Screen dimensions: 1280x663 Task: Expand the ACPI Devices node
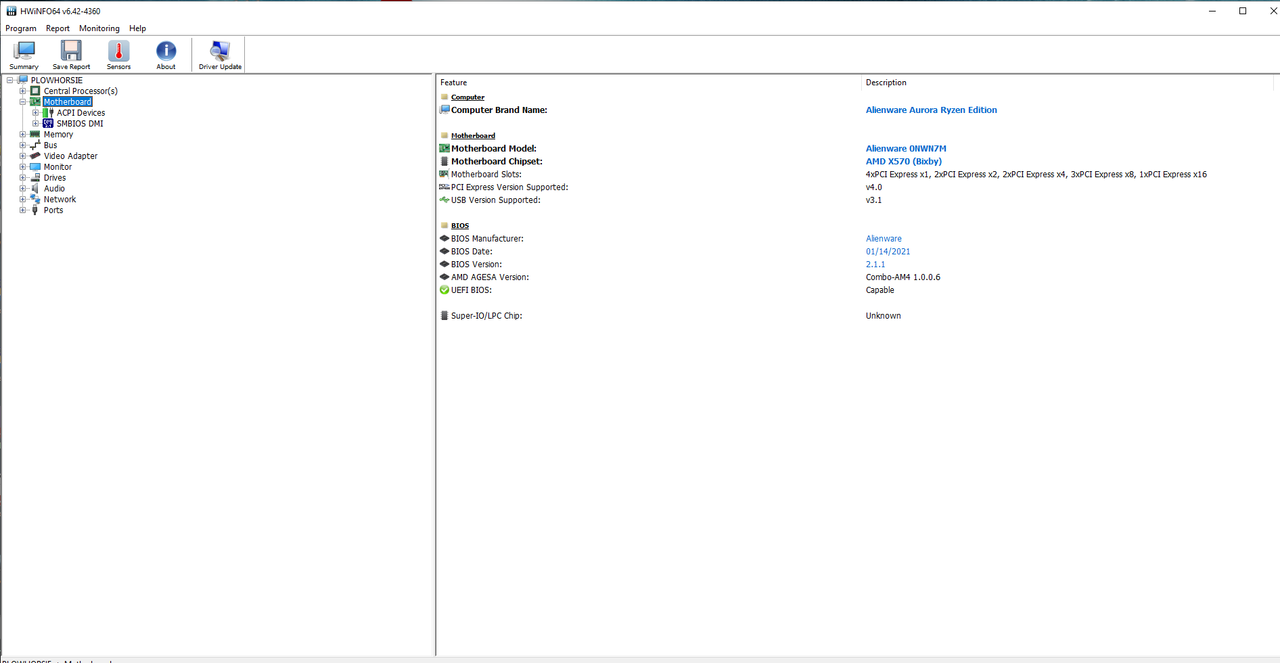35,113
